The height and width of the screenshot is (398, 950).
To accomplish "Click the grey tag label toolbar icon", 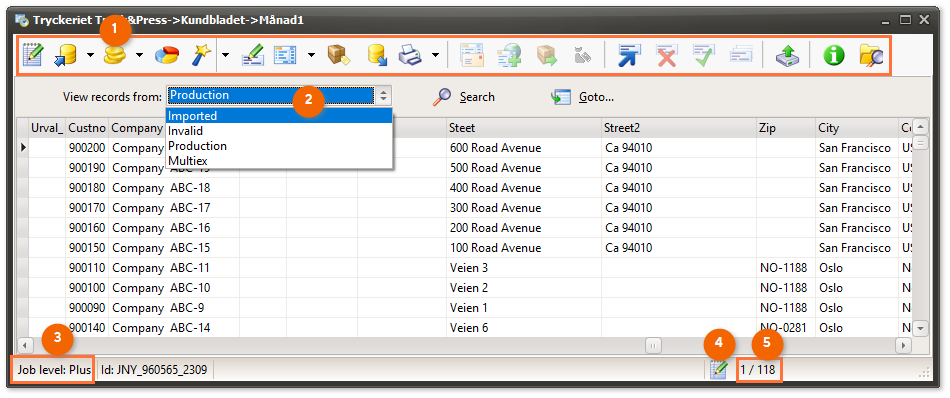I will click(582, 56).
